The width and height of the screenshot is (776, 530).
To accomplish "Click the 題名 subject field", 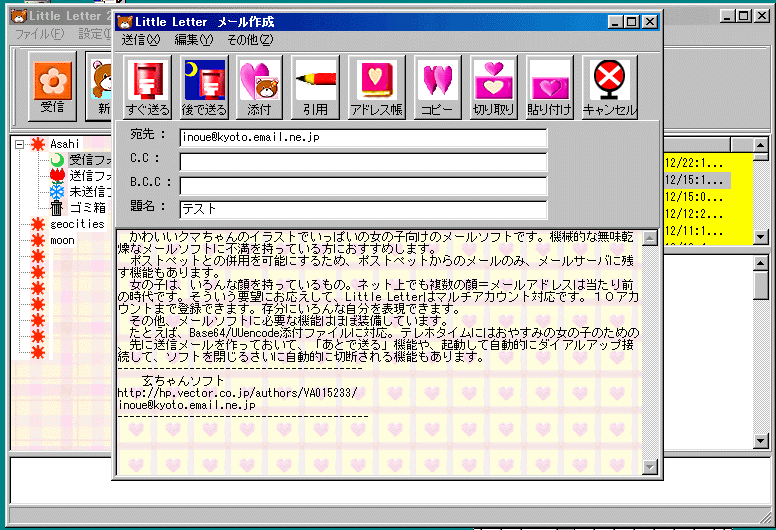I will (363, 209).
